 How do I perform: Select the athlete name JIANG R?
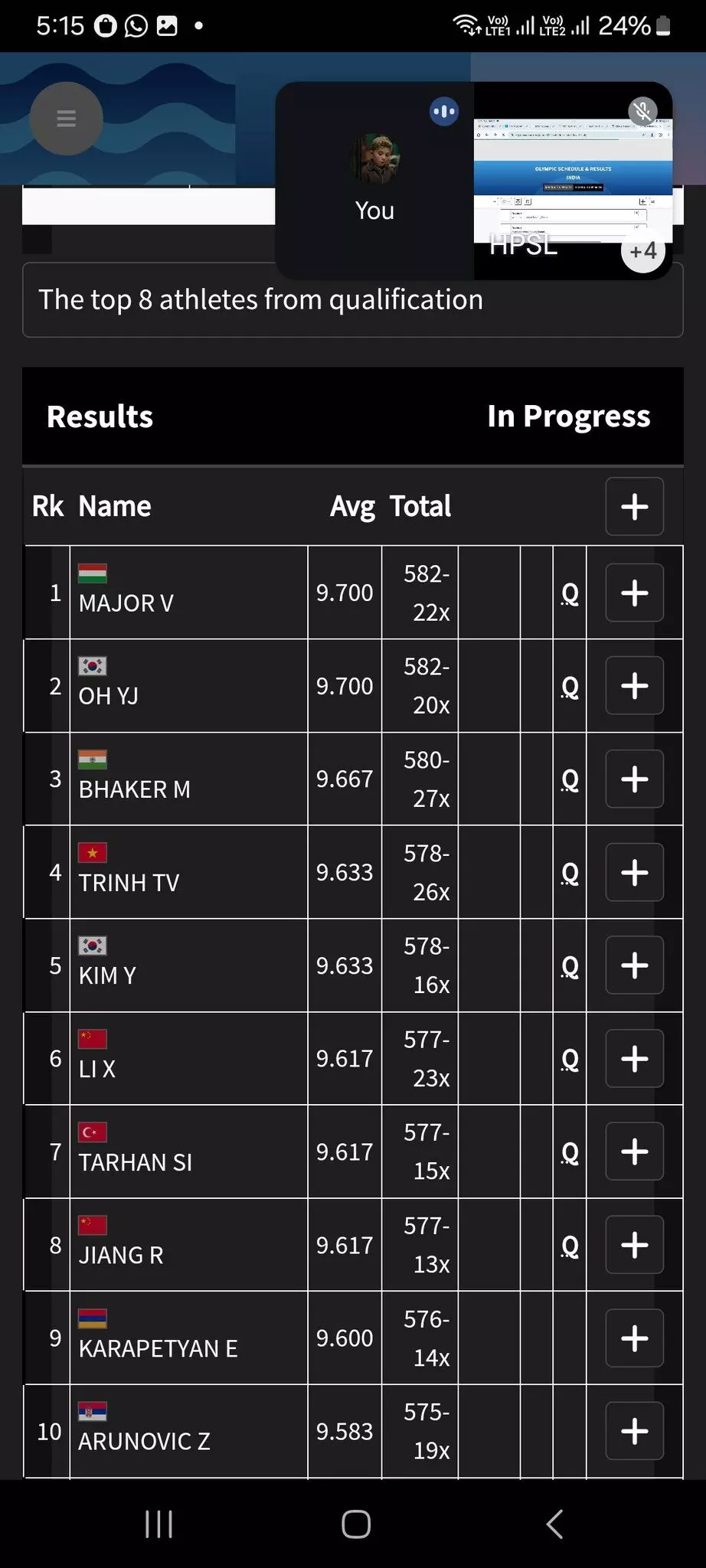[121, 1256]
